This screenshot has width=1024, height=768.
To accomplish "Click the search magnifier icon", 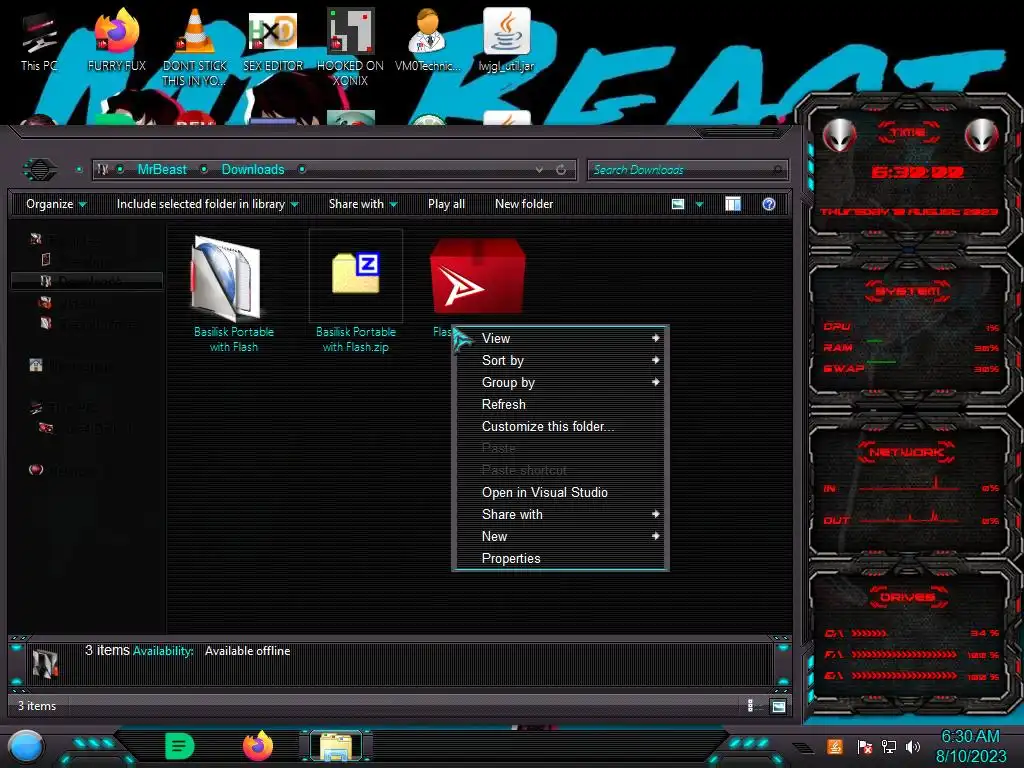I will (x=777, y=170).
